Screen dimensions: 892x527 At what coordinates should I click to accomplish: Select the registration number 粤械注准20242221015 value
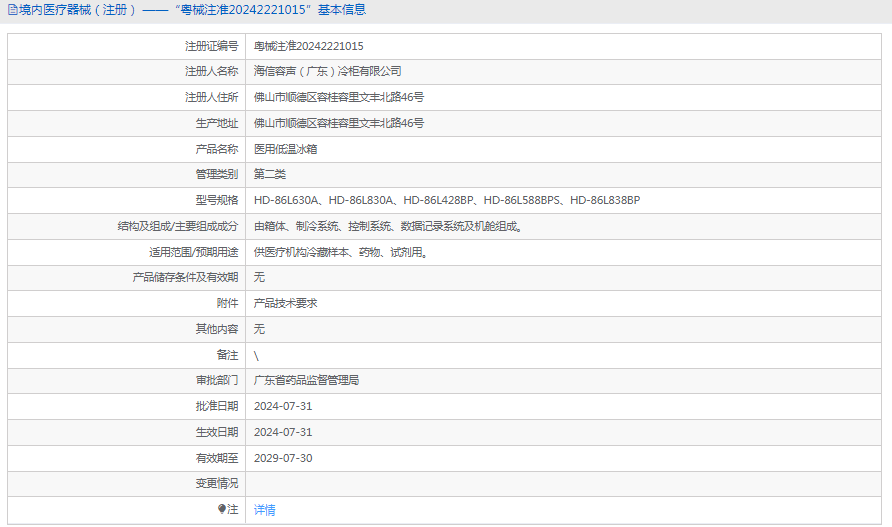click(308, 46)
